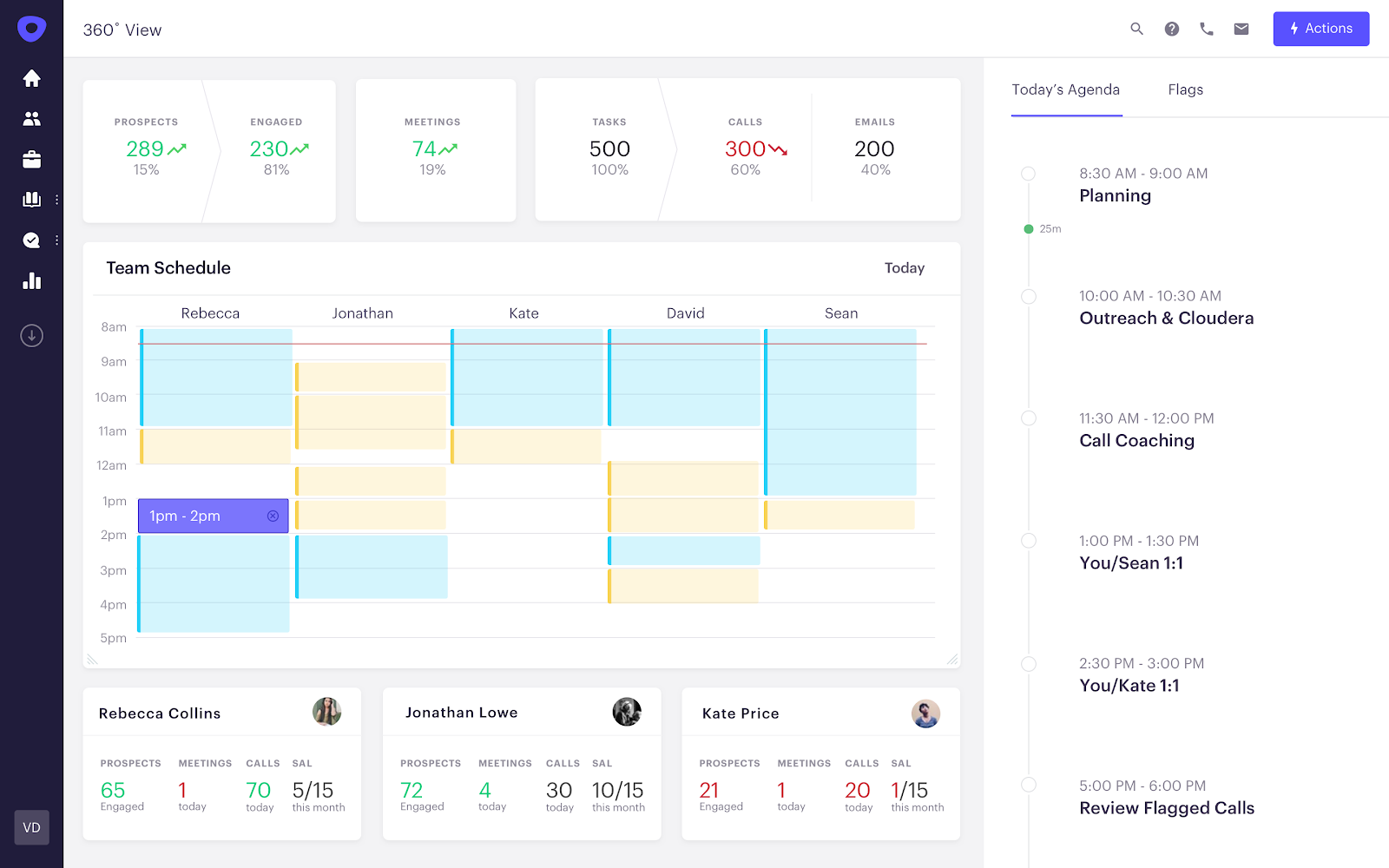Open the help question mark icon
The height and width of the screenshot is (868, 1389).
click(x=1172, y=29)
